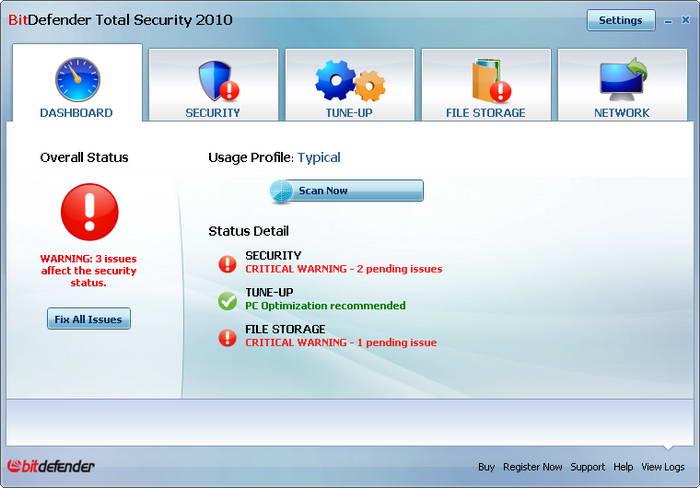Click 'CRITICAL WARNING - 2 pending issues' text
The width and height of the screenshot is (700, 488).
(x=344, y=269)
